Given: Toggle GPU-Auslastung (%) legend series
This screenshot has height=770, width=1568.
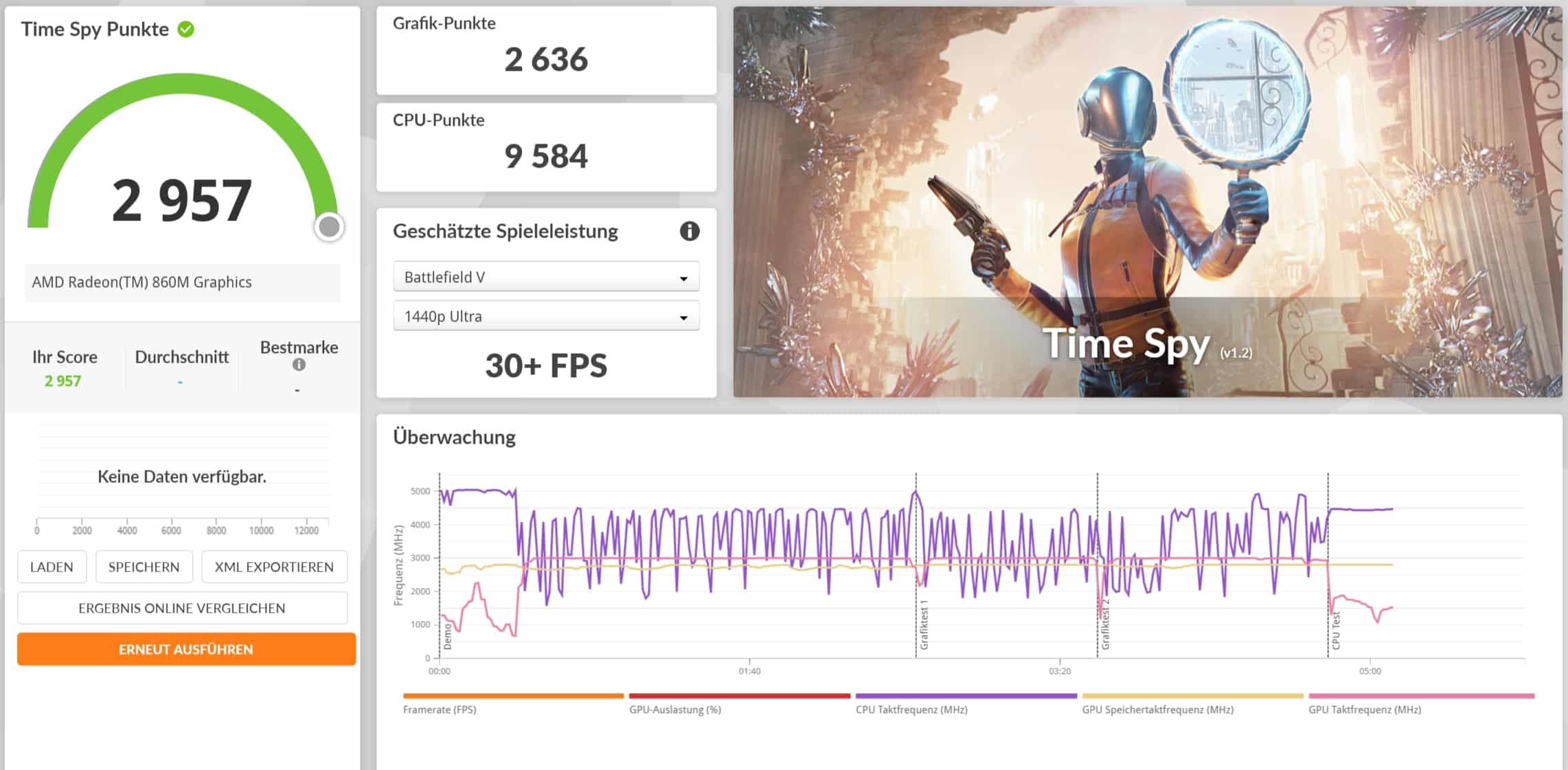Looking at the screenshot, I should pos(674,710).
